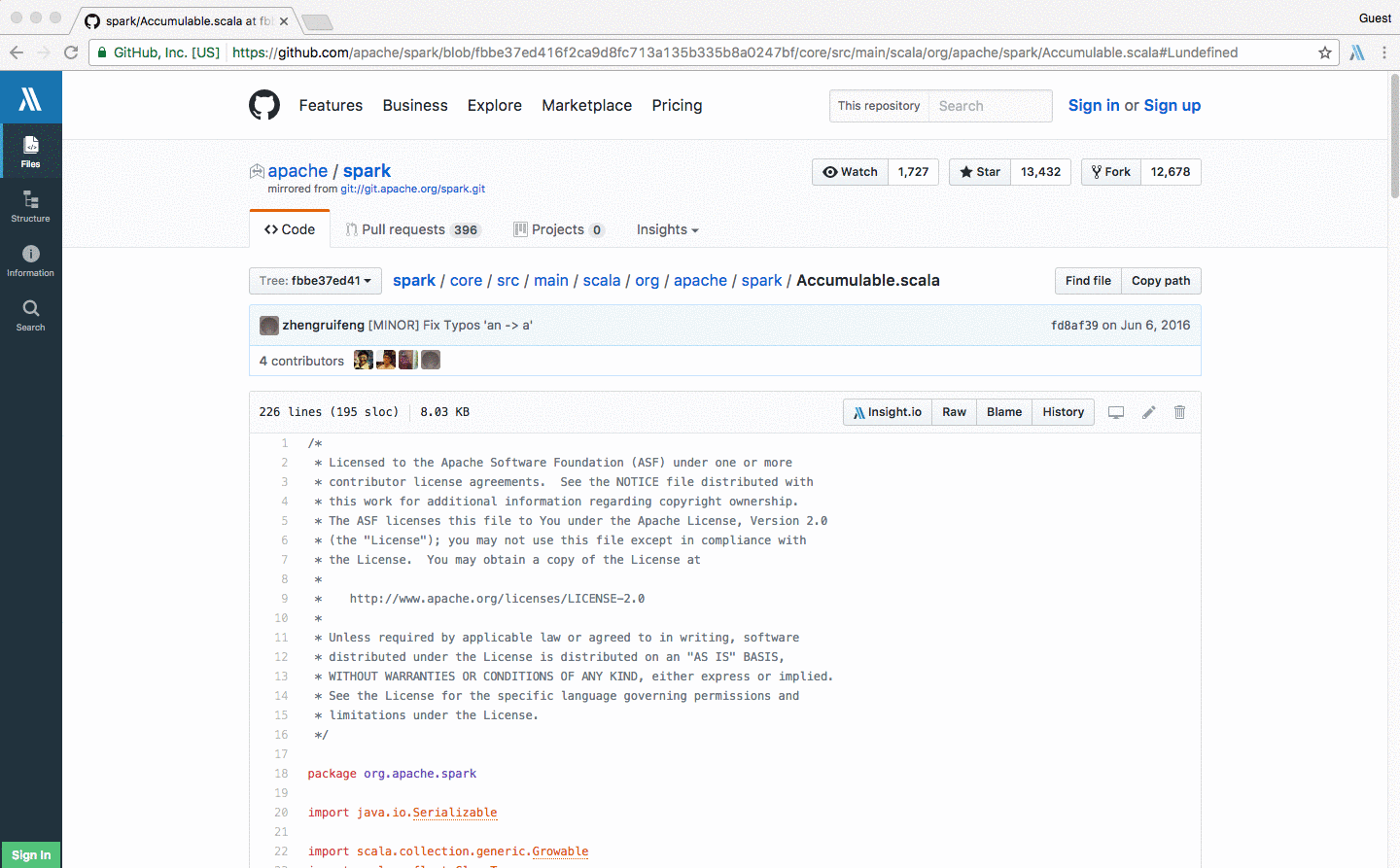1400x868 pixels.
Task: Switch to the Projects tab
Action: (559, 229)
